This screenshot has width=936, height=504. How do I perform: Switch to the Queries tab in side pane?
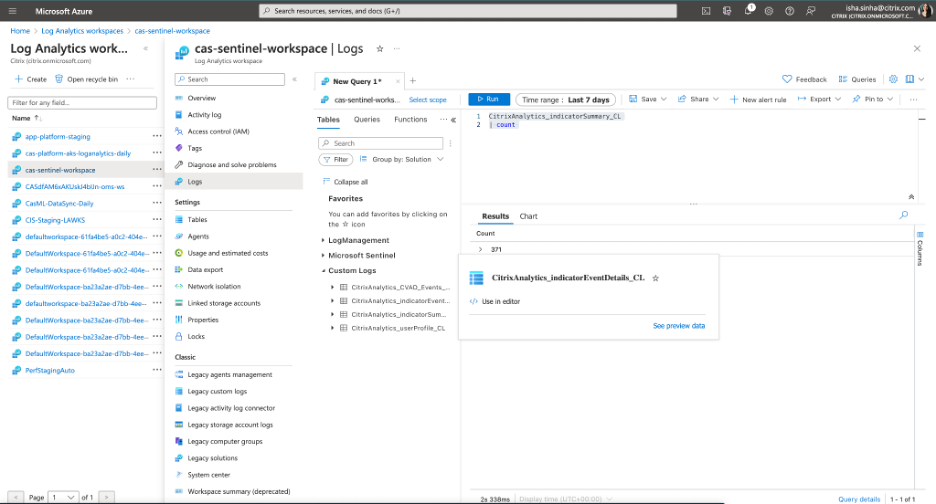tap(367, 119)
